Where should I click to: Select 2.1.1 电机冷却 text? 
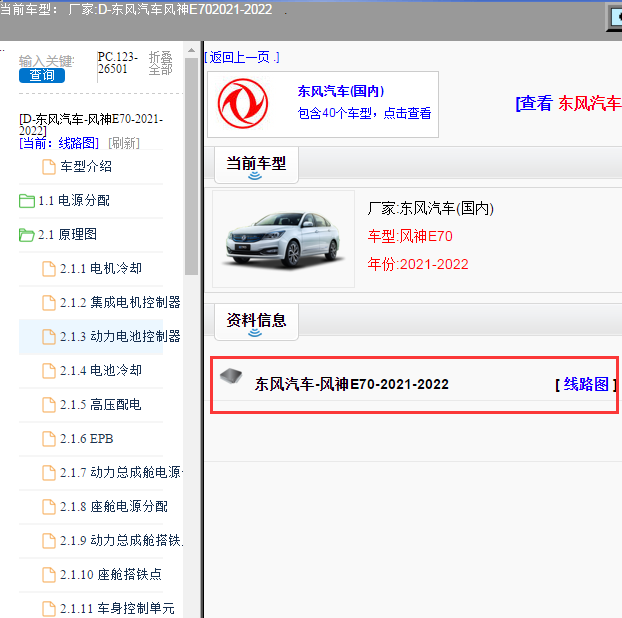click(x=101, y=269)
